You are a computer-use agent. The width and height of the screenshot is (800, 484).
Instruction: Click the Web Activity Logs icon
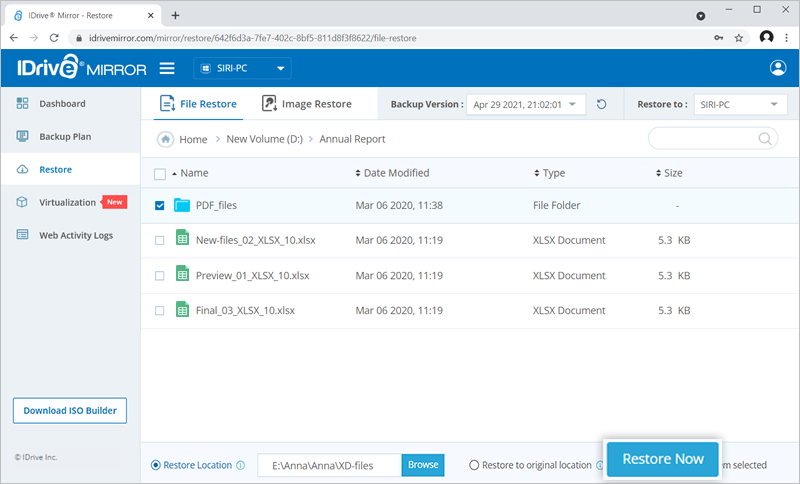pyautogui.click(x=22, y=235)
